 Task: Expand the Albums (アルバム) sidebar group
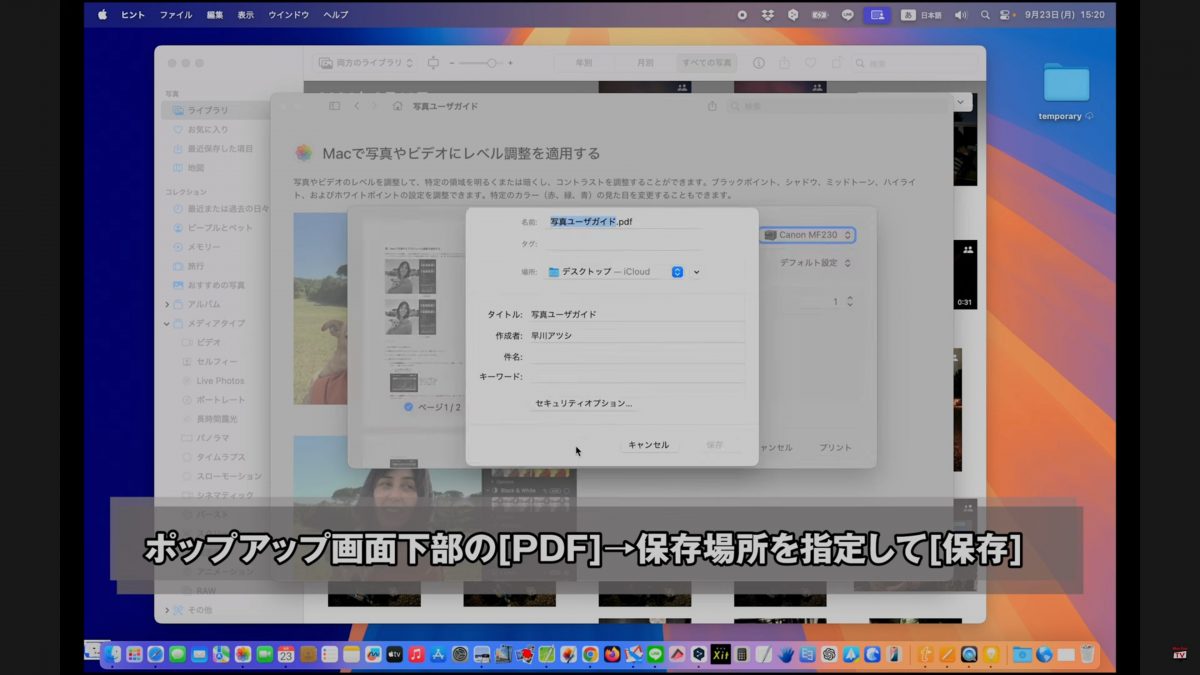pyautogui.click(x=167, y=304)
